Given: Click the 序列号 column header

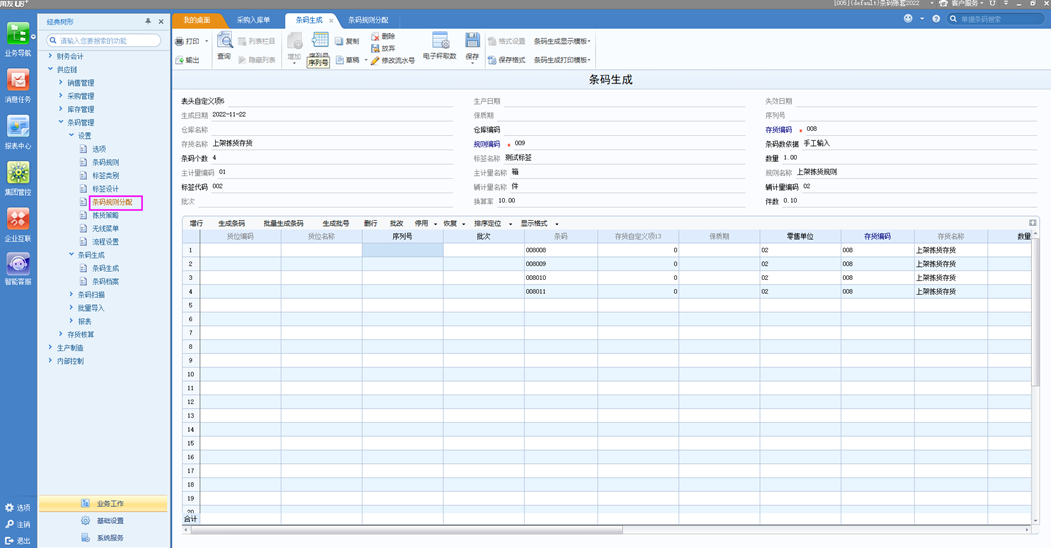Looking at the screenshot, I should 402,236.
